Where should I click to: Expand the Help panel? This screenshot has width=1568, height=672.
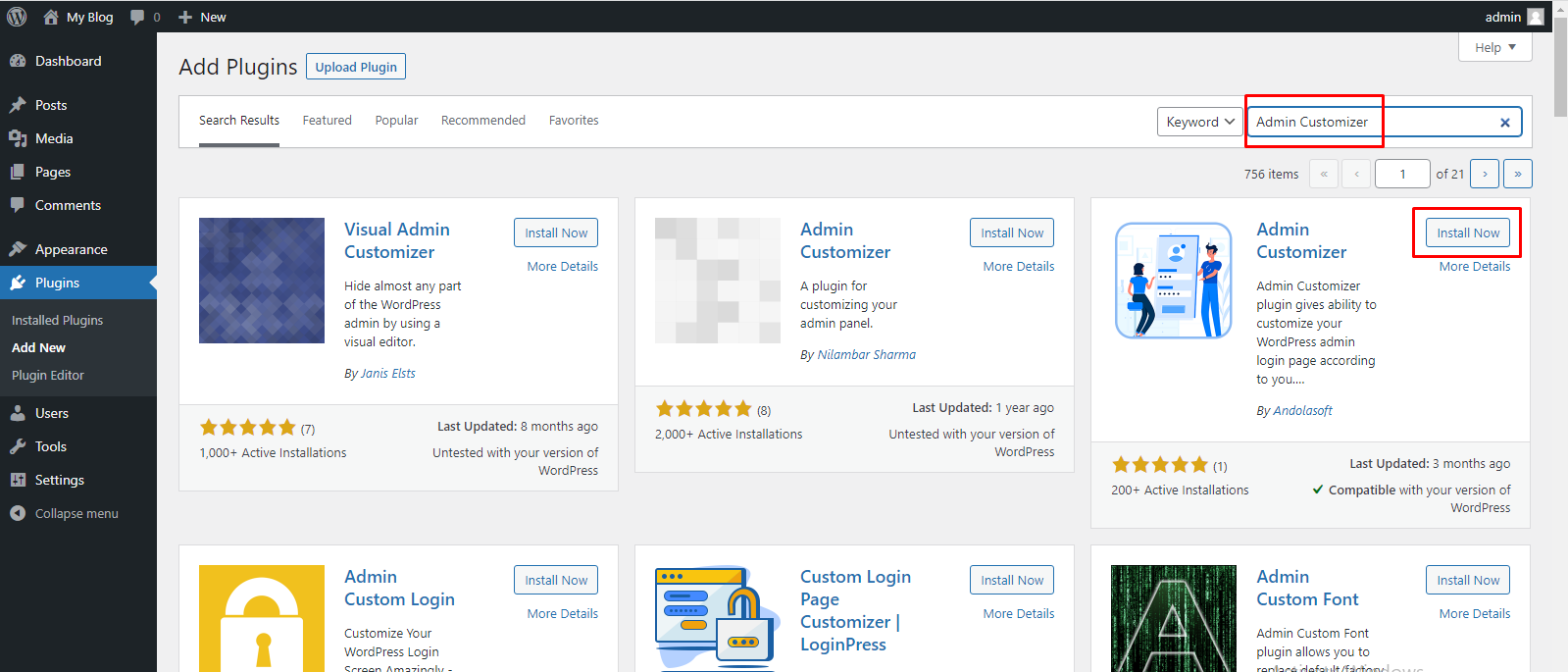[x=1495, y=47]
